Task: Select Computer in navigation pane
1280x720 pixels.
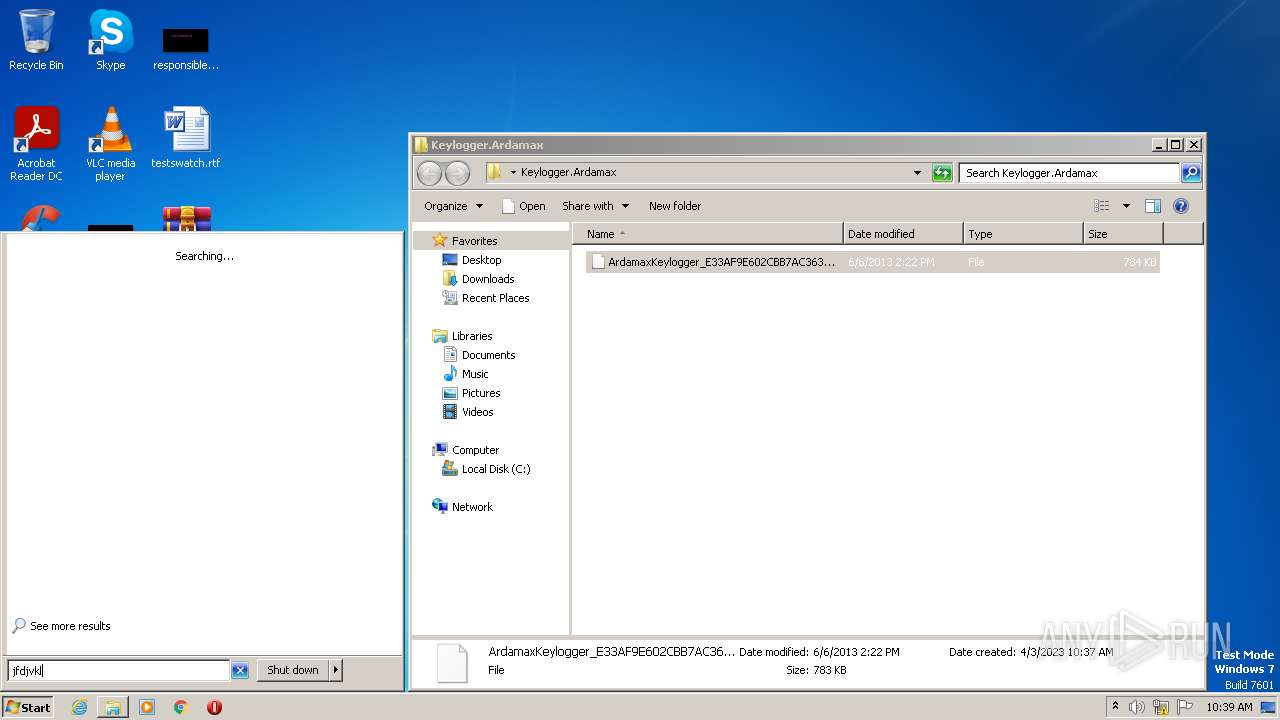Action: tap(475, 450)
